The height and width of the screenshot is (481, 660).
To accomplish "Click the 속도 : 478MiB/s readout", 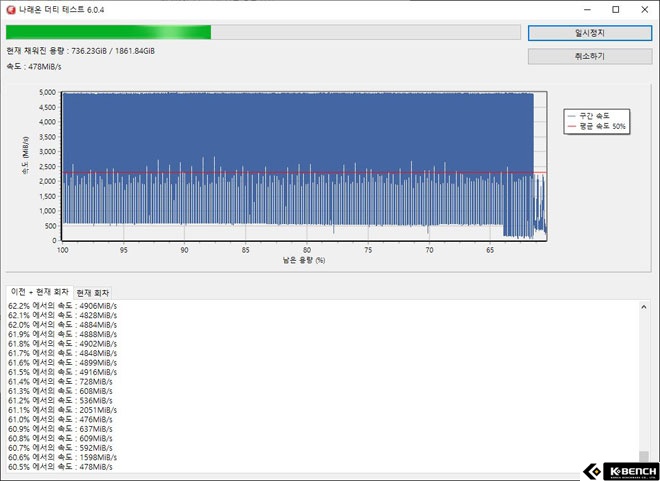I will 34,66.
